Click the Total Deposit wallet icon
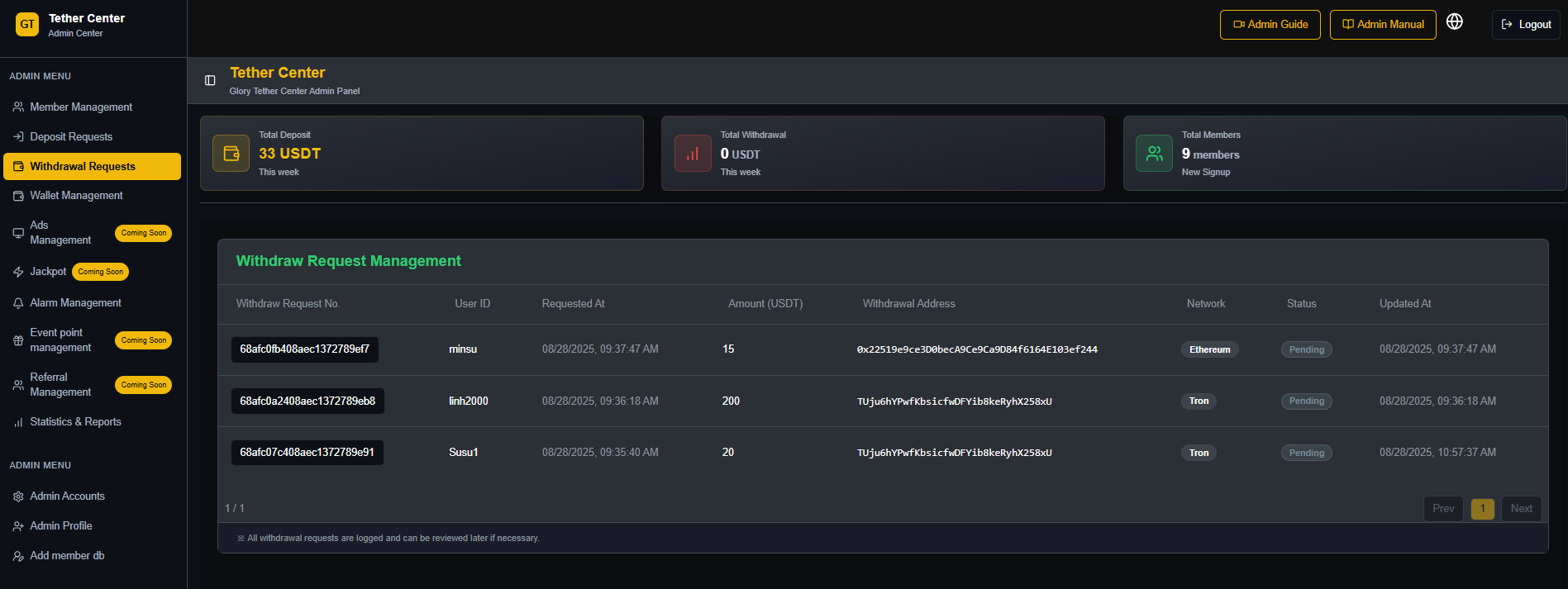The height and width of the screenshot is (589, 1568). 231,154
